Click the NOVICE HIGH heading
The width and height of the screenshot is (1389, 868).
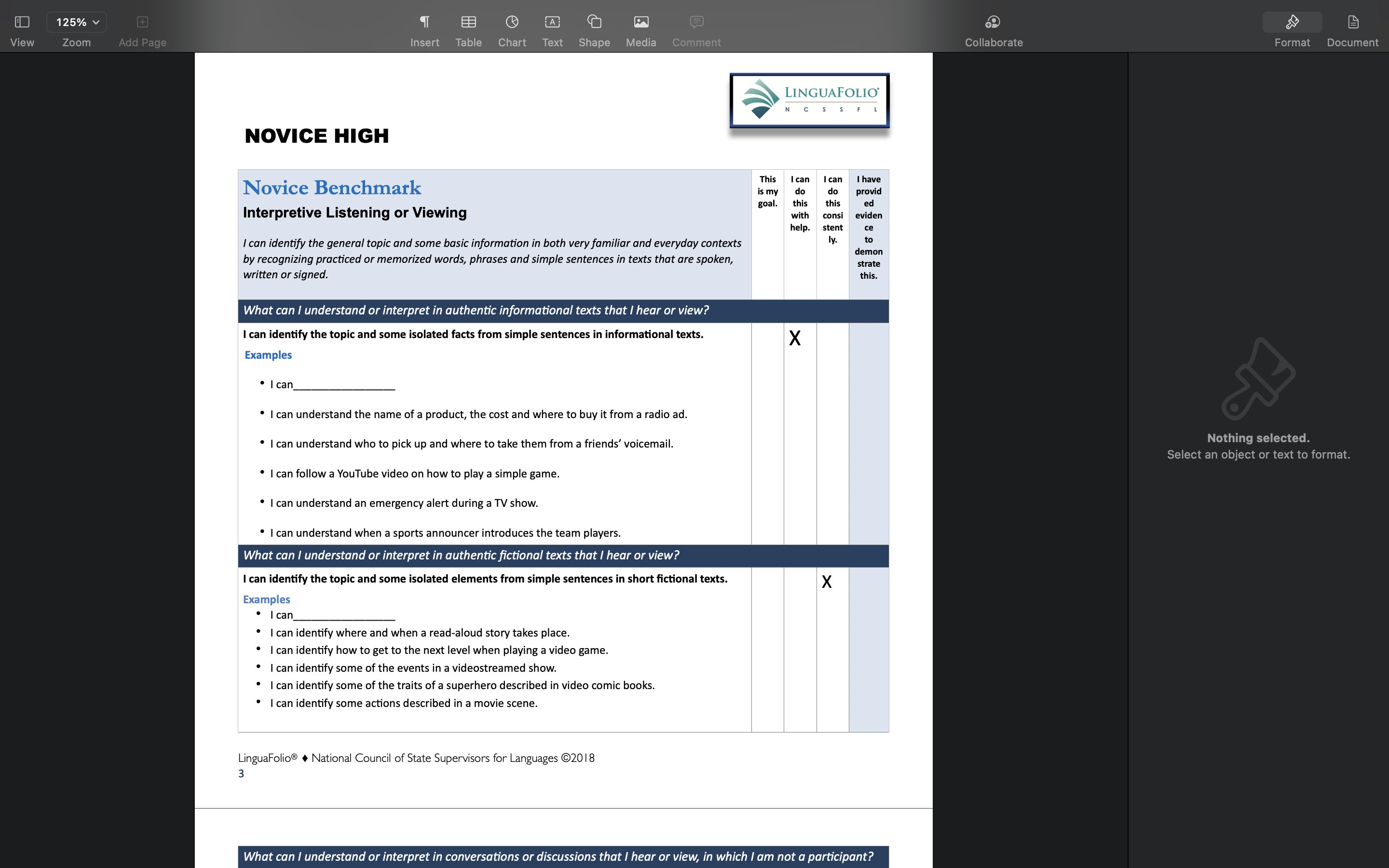pyautogui.click(x=317, y=136)
